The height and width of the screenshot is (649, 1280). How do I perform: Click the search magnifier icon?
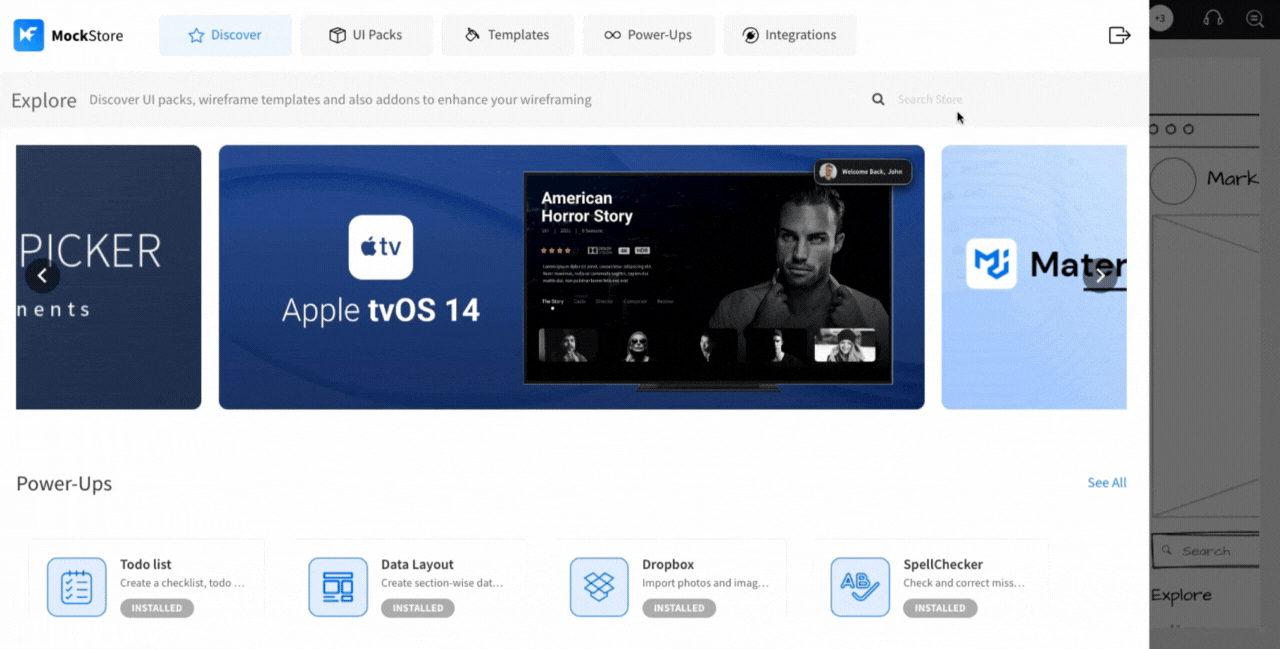878,99
